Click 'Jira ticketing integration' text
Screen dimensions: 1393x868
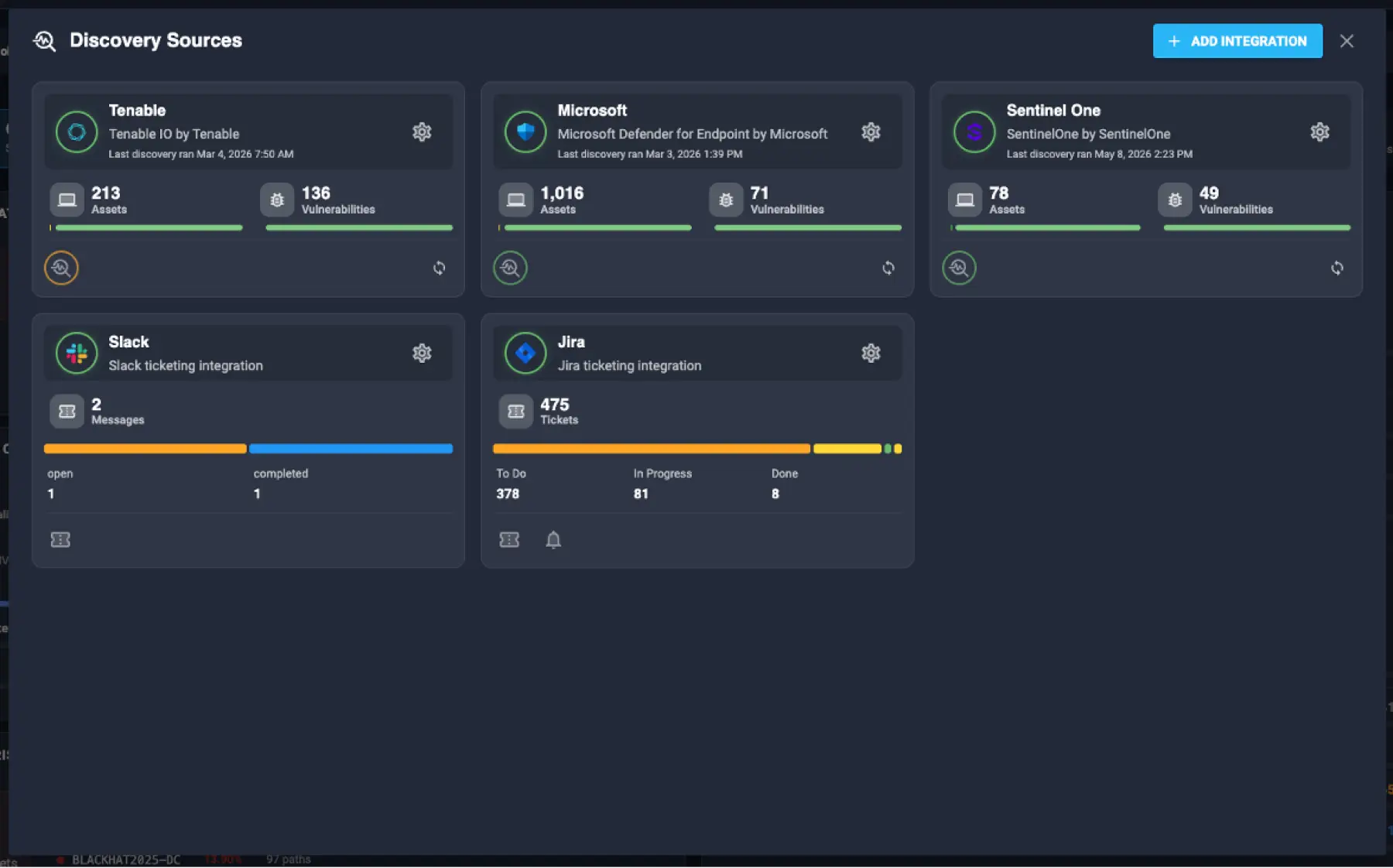pos(629,365)
